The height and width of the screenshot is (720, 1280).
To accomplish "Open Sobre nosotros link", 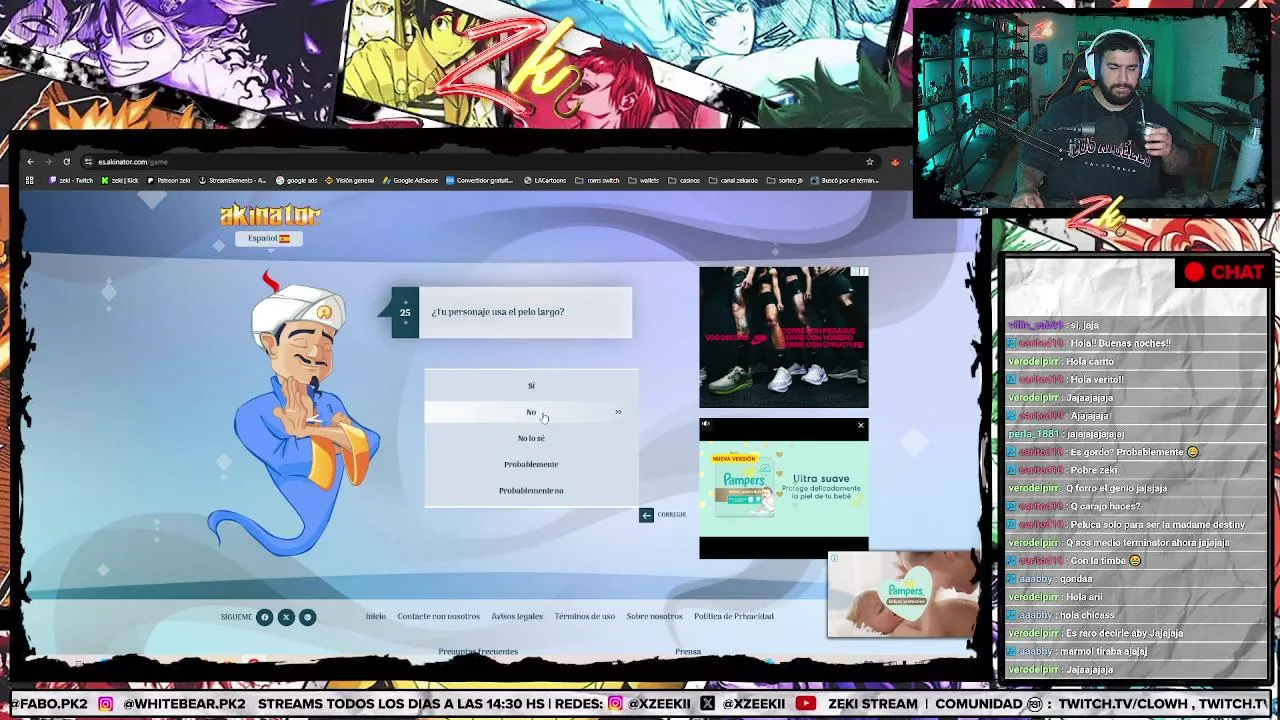I will click(654, 616).
